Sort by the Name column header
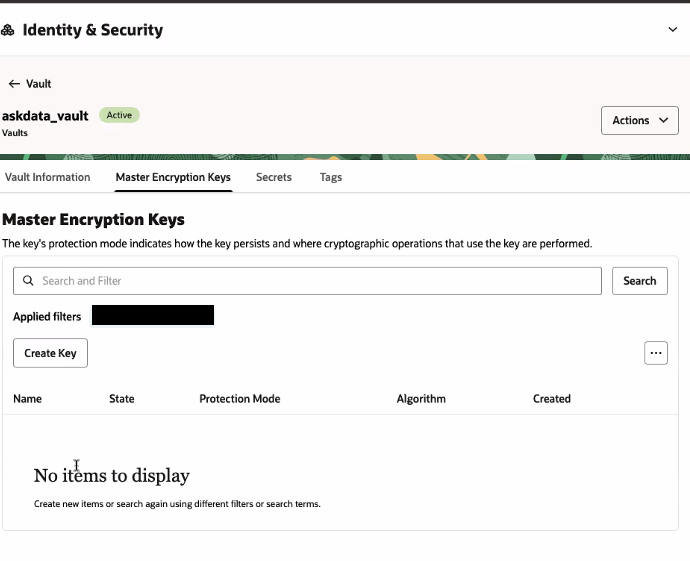The image size is (690, 561). pyautogui.click(x=27, y=399)
